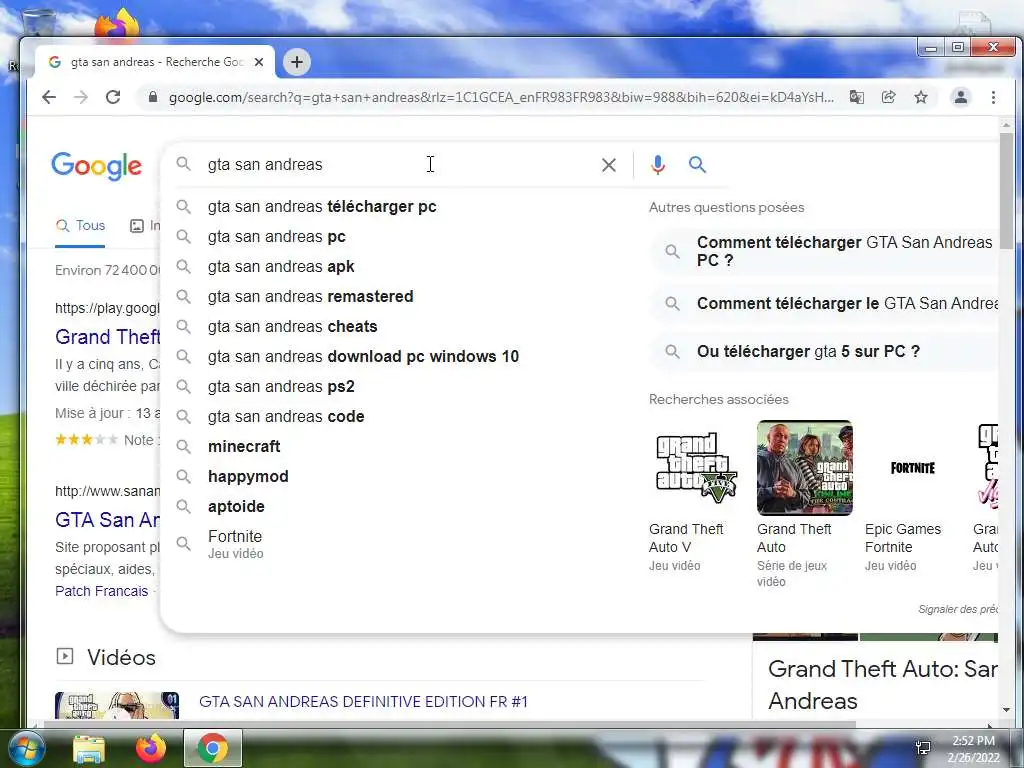1024x768 pixels.
Task: Click inside the gta san andreas search field
Action: pyautogui.click(x=398, y=165)
